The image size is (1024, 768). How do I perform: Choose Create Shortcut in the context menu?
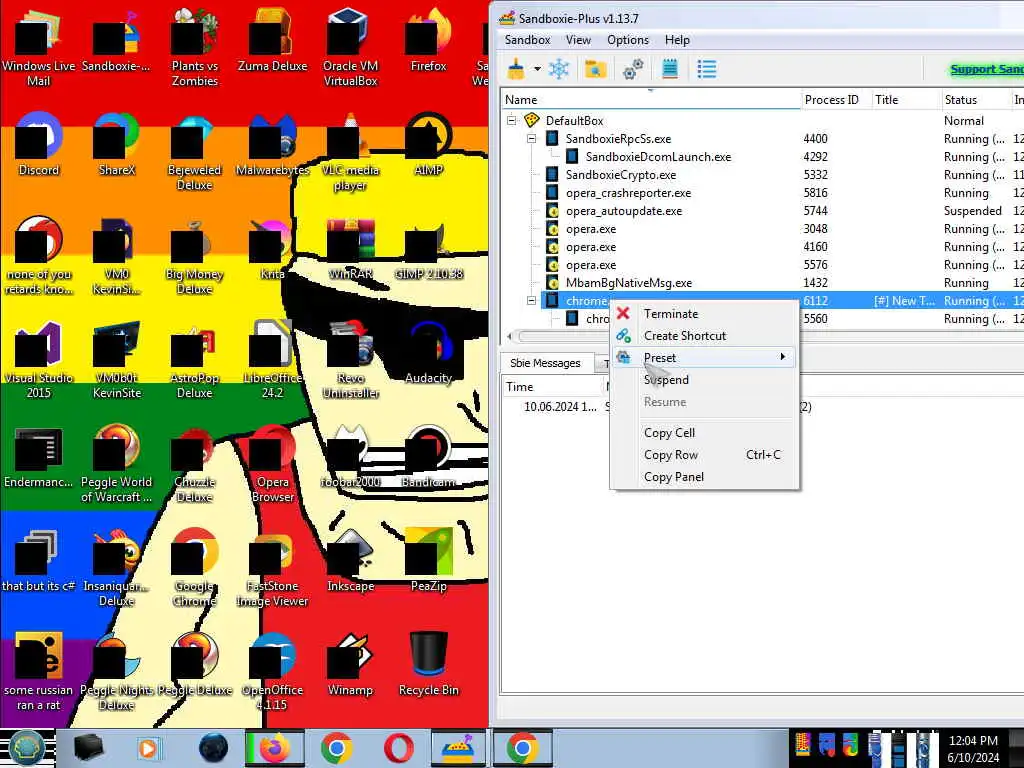click(704, 336)
